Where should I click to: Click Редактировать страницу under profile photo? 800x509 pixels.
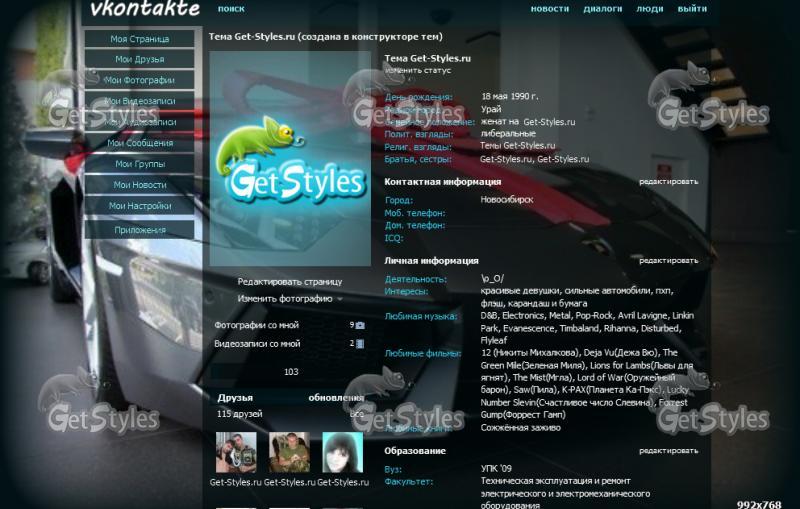(x=289, y=282)
